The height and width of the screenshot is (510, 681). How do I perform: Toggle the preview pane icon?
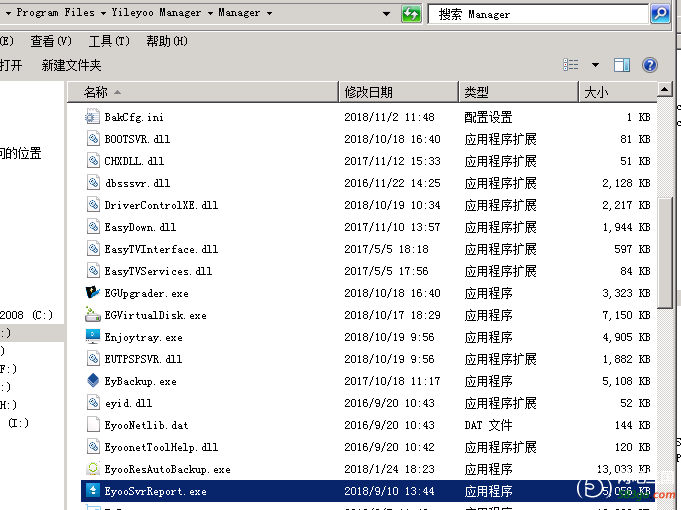[x=621, y=65]
